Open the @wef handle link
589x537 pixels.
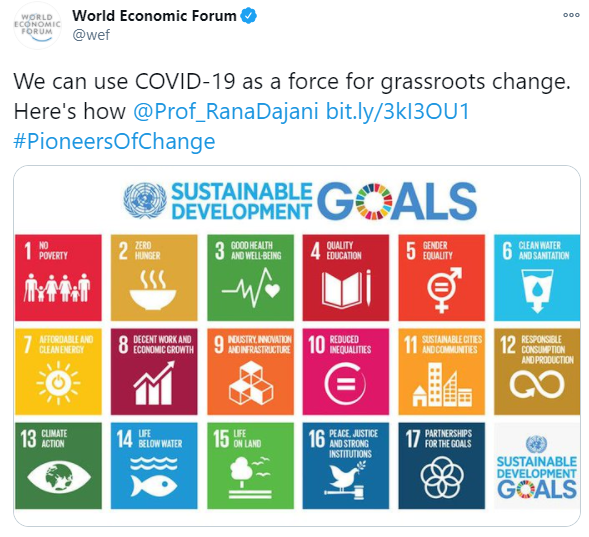click(x=91, y=35)
